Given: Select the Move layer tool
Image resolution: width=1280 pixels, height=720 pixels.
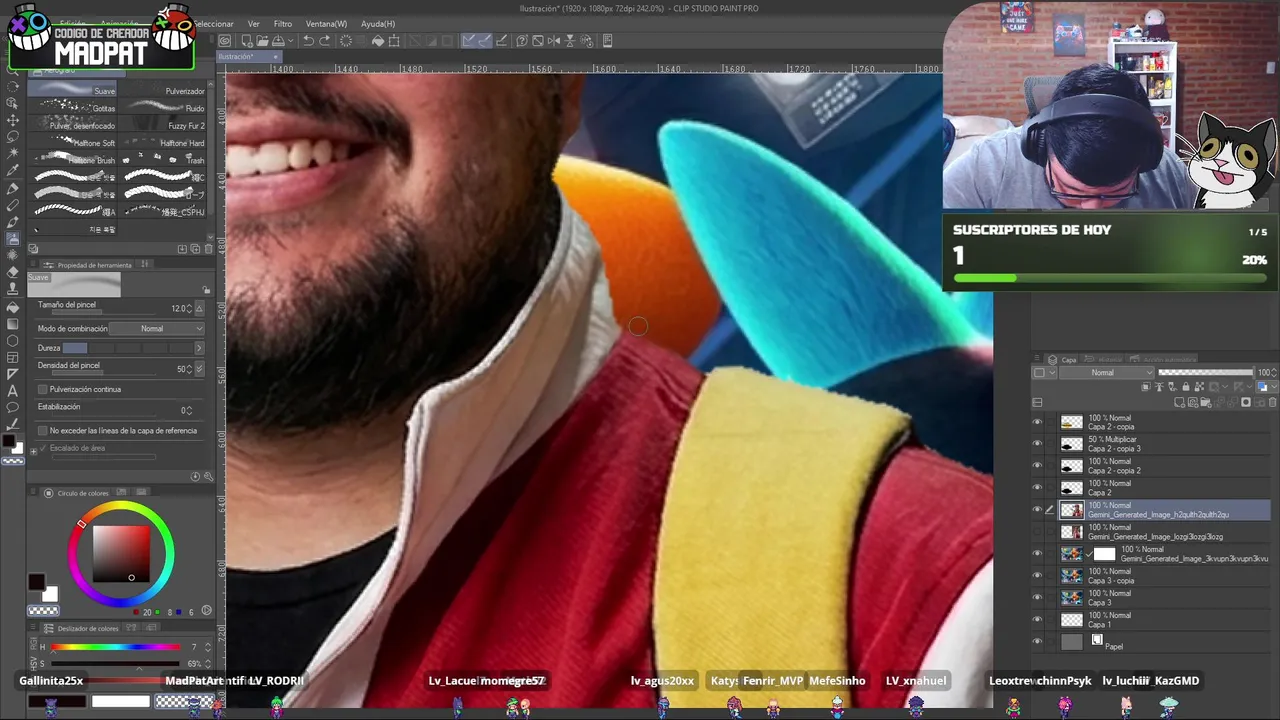Looking at the screenshot, I should 12,120.
